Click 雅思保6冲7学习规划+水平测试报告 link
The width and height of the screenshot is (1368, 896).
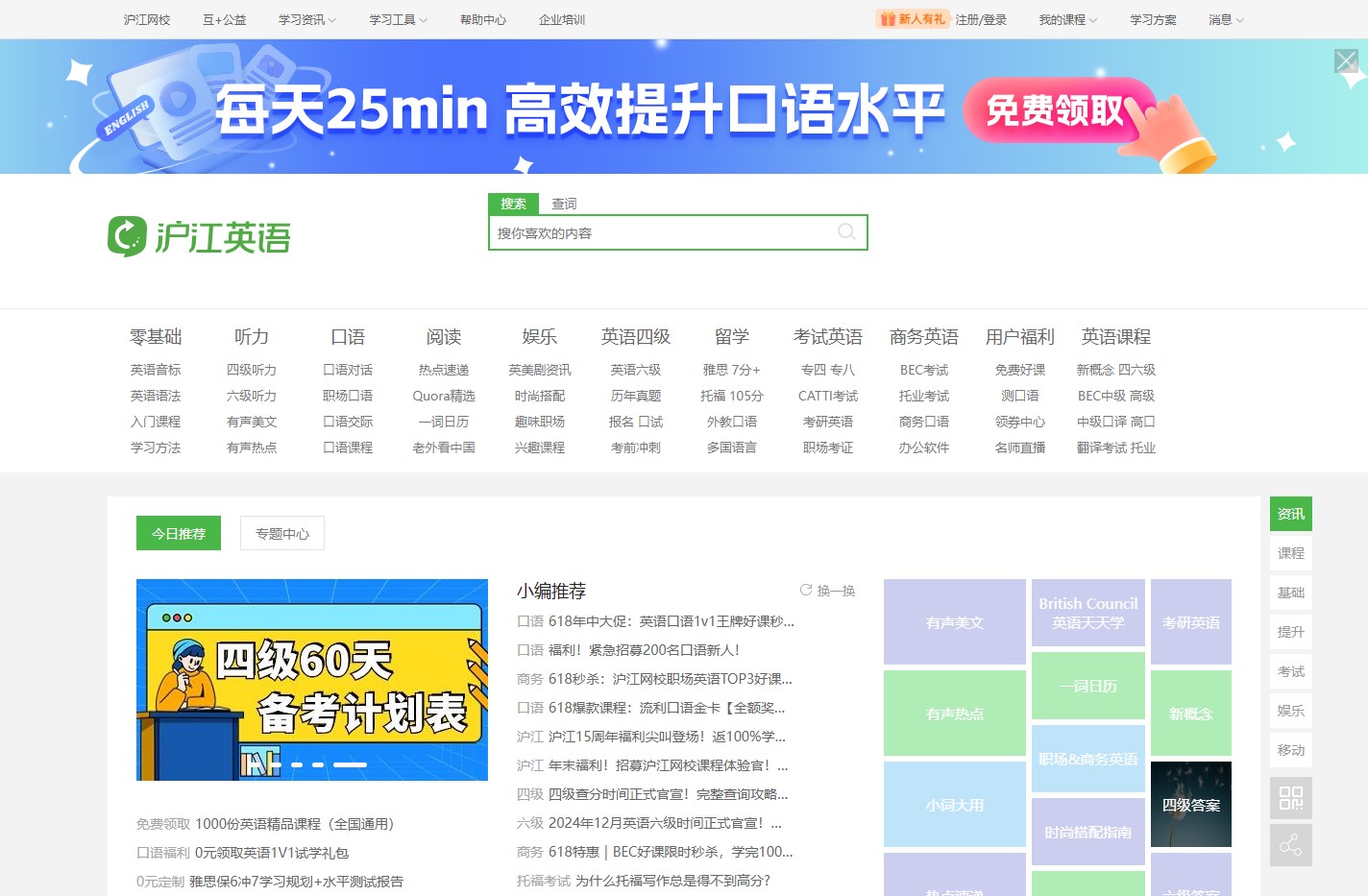(x=296, y=882)
